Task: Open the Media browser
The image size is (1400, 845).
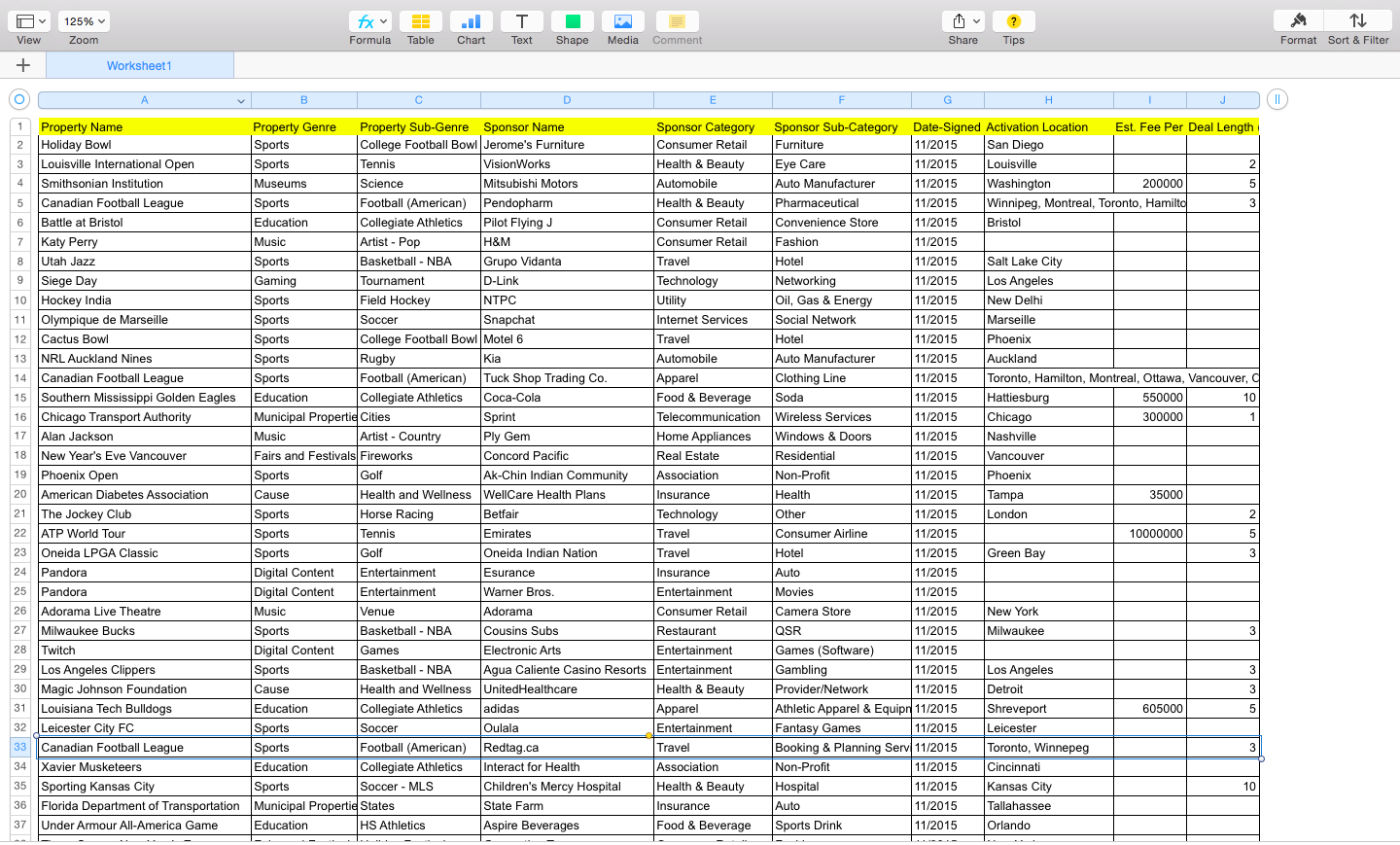Action: pyautogui.click(x=623, y=21)
